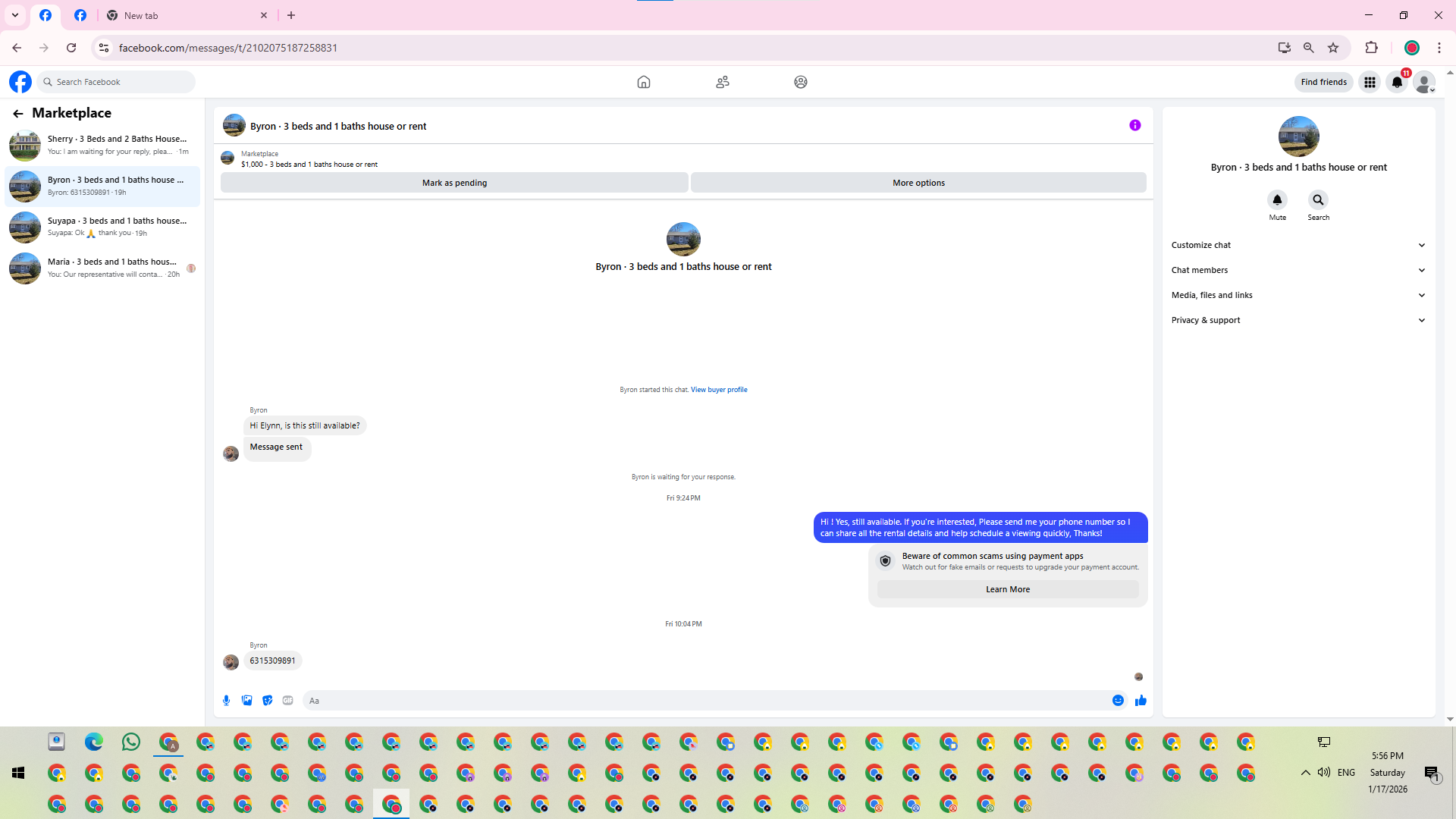Click the voice clip microphone icon

tap(226, 701)
